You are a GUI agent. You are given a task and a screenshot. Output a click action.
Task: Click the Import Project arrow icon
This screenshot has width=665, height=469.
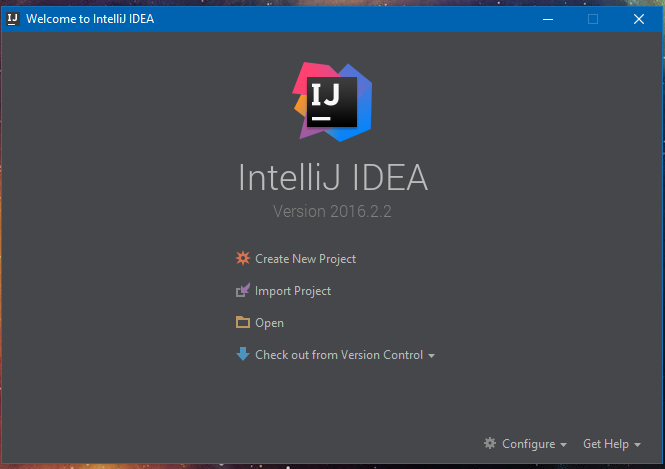tap(243, 290)
